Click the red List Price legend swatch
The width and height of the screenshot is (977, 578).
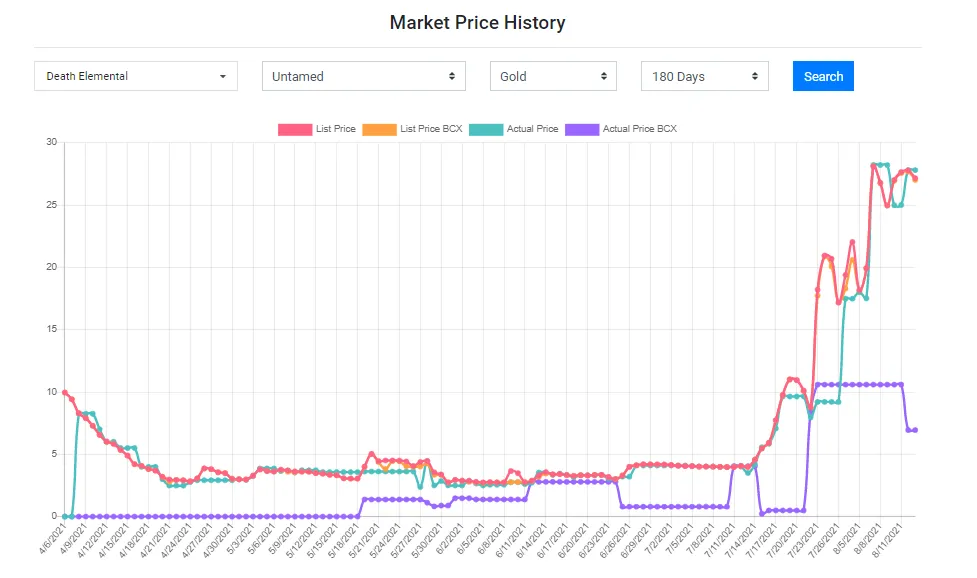pos(295,129)
